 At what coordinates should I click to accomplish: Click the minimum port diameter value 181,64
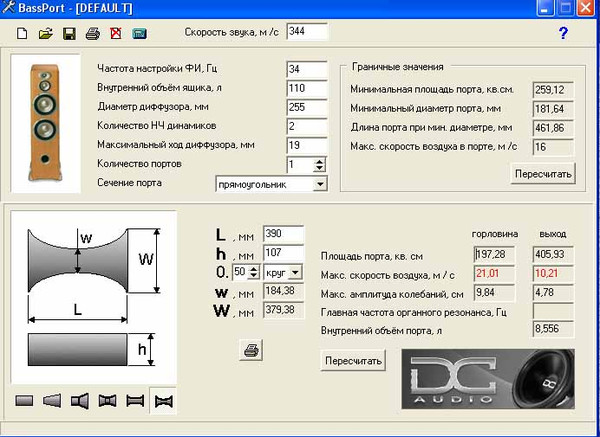pos(553,109)
